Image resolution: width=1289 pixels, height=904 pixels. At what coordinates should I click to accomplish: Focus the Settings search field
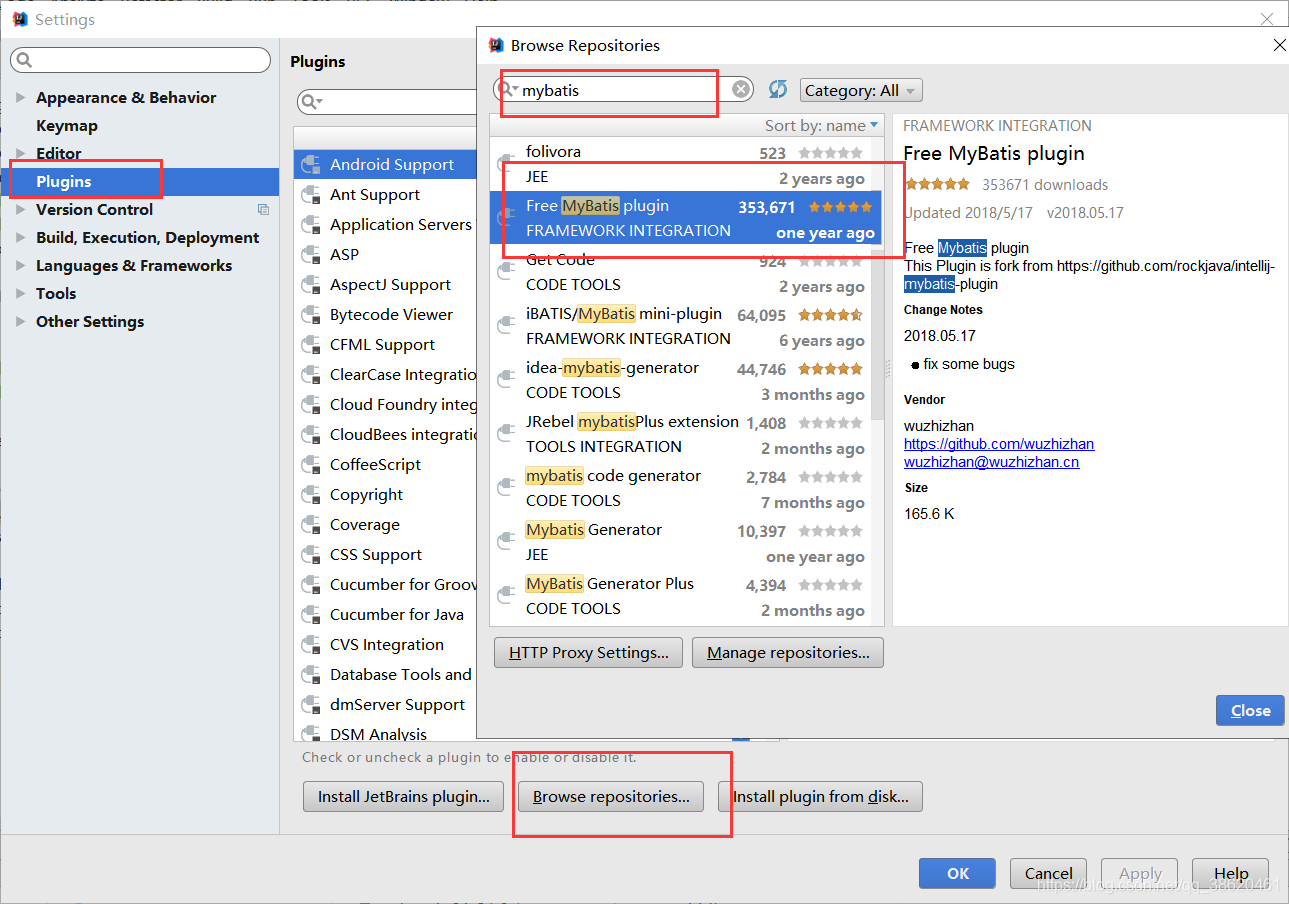(140, 60)
